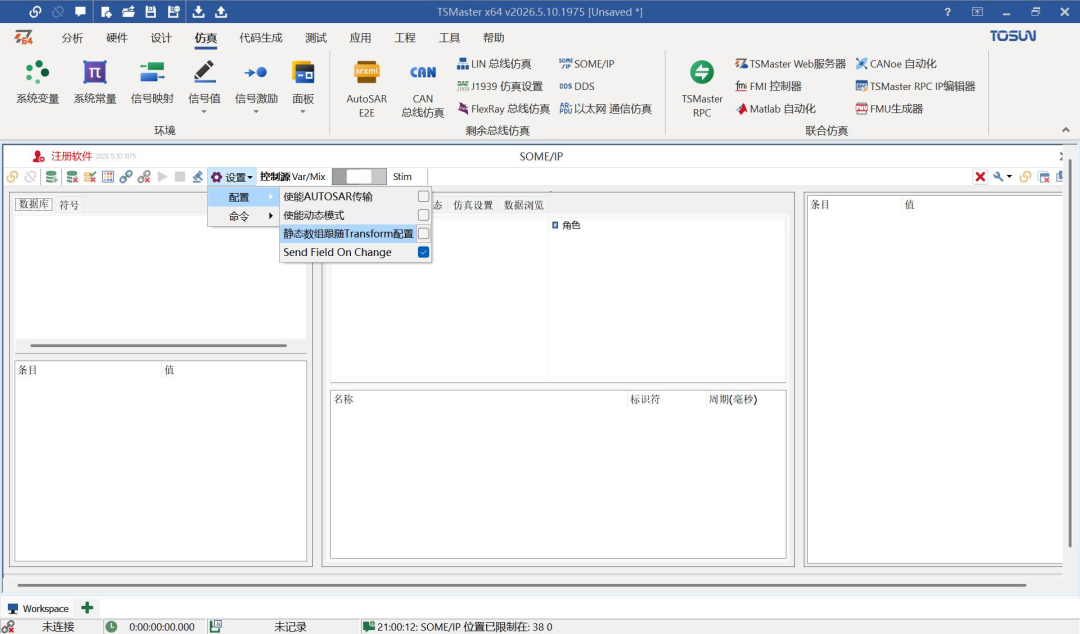This screenshot has width=1080, height=634.
Task: Check 静态数组跟随Transform配置
Action: [x=424, y=234]
